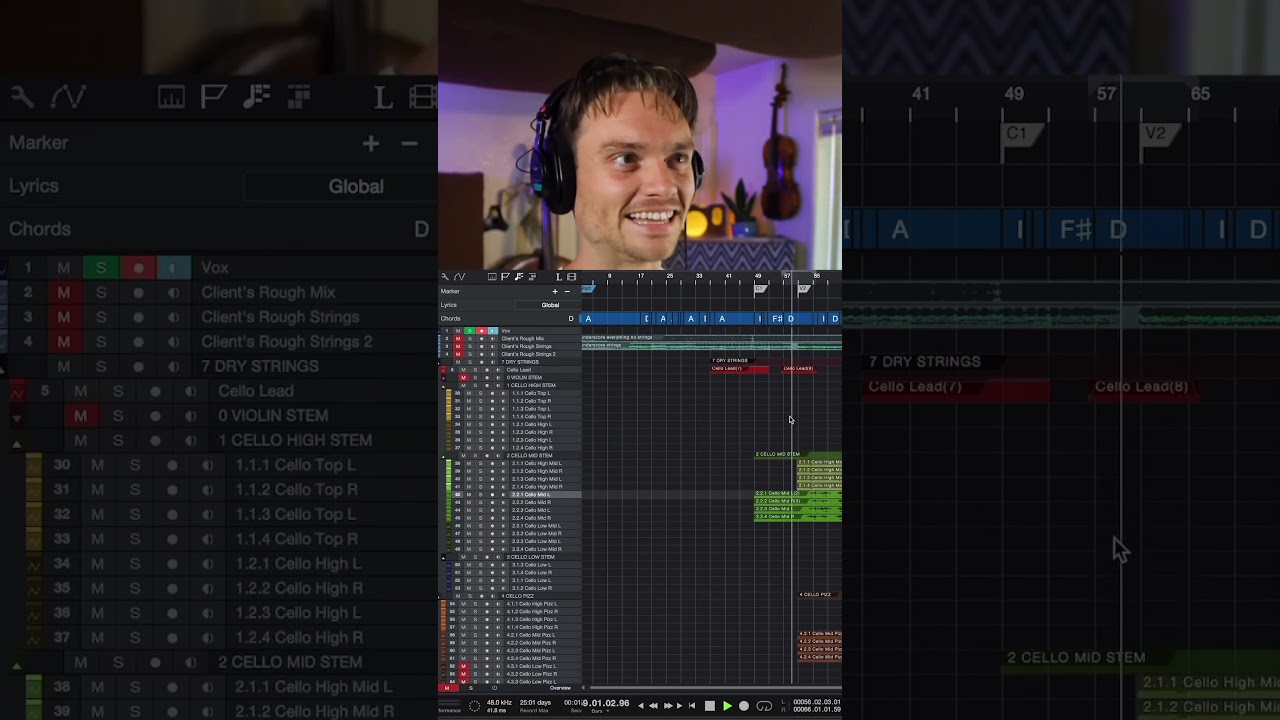Expand the 0 VIOLIN STEM folder
Viewport: 1280px width, 720px height.
443,378
